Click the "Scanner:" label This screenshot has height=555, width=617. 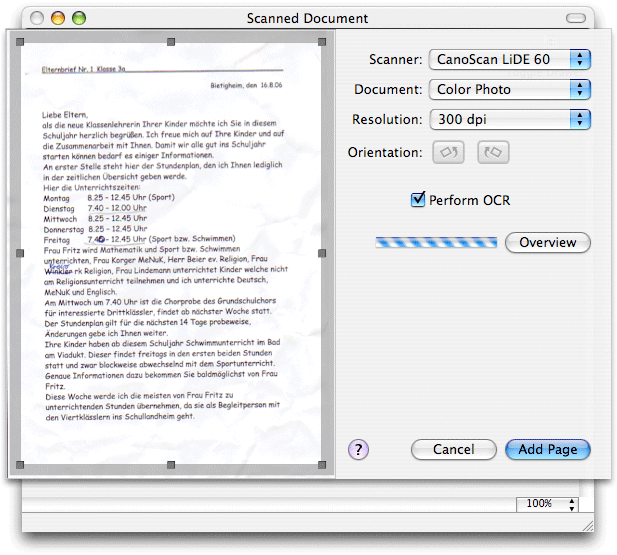click(x=395, y=59)
